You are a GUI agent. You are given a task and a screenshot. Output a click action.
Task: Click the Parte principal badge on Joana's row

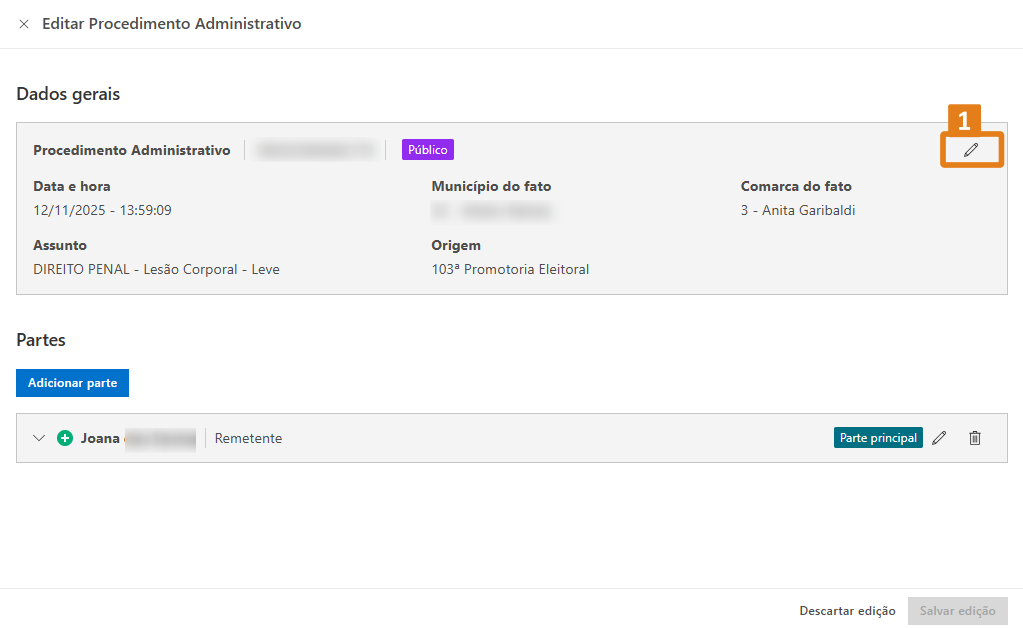coord(878,437)
